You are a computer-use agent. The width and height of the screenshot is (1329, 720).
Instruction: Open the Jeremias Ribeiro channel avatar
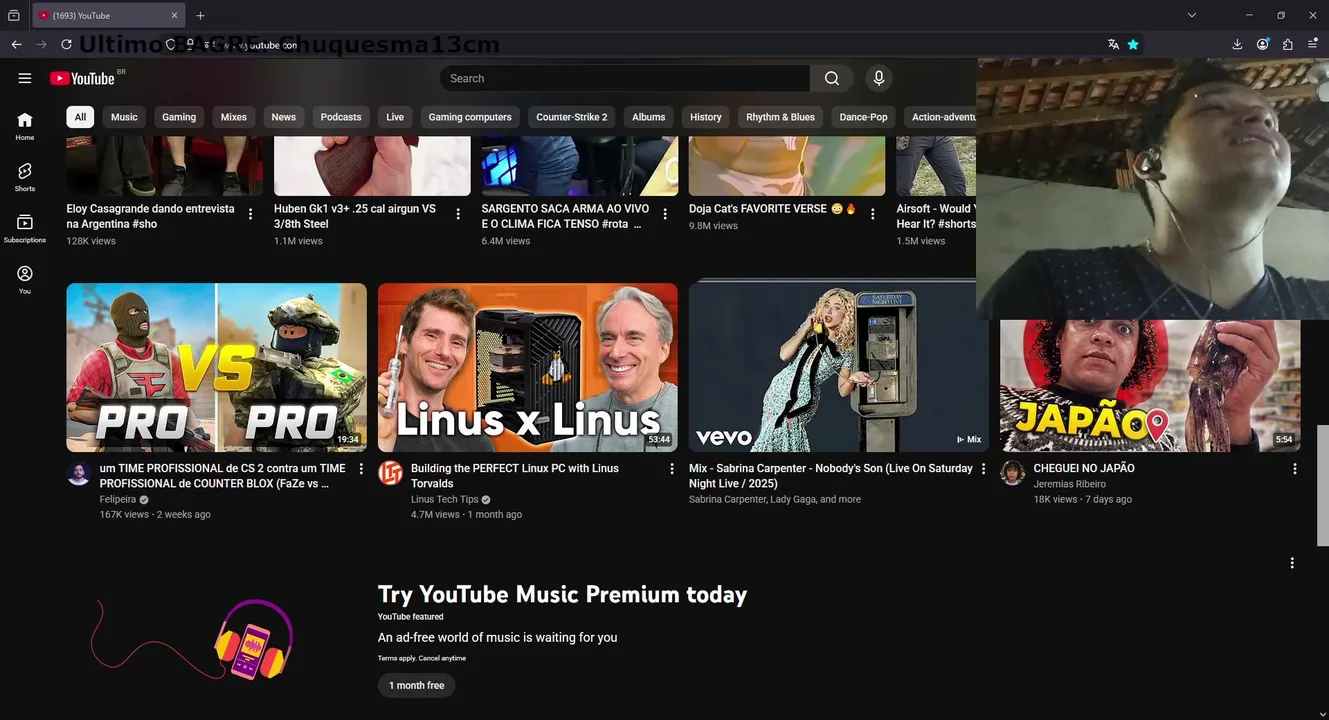point(1013,474)
